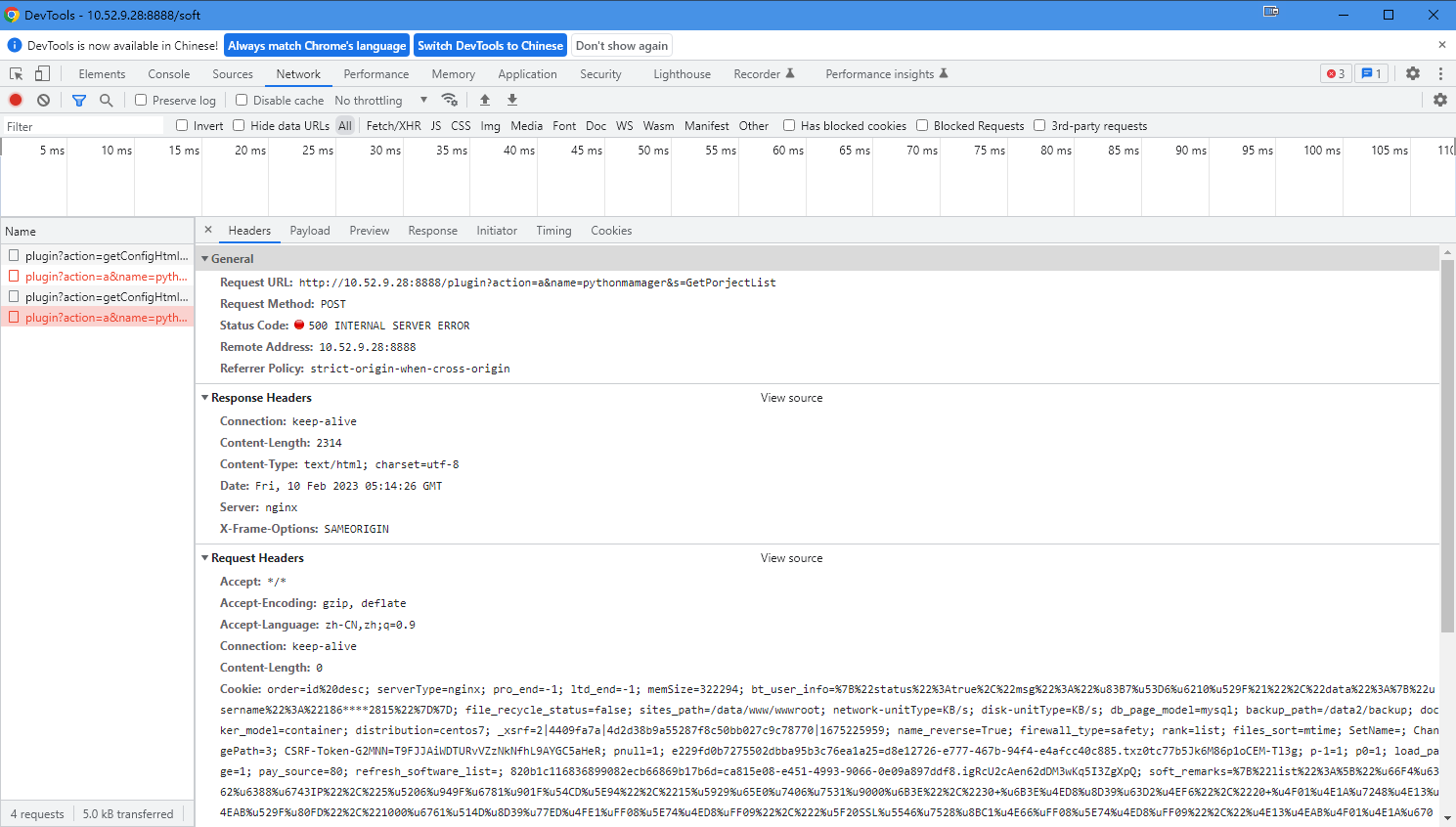Screen dimensions: 1456x827
Task: Open the Payload tab
Action: point(310,231)
